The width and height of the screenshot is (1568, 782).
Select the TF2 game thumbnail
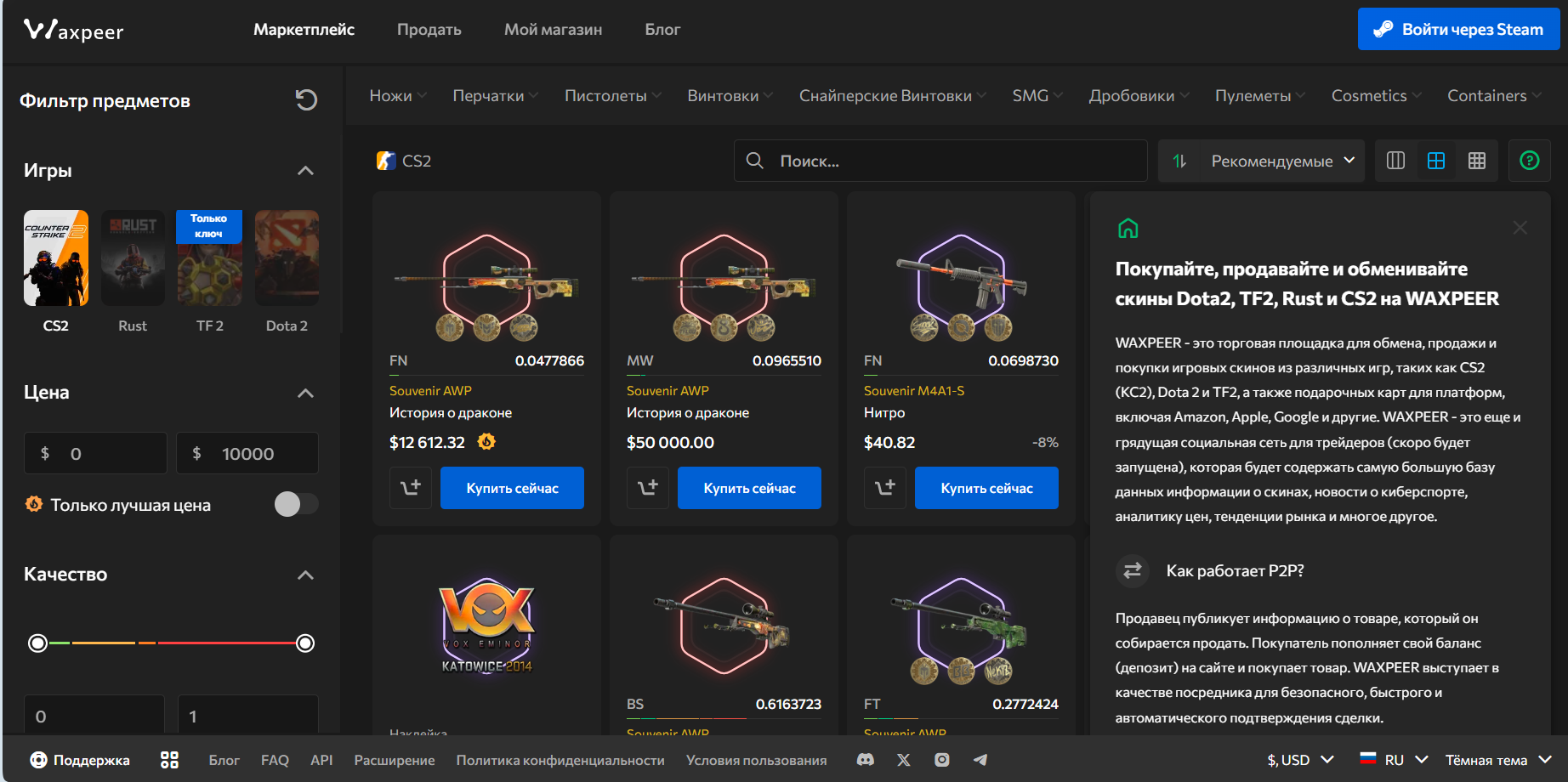pyautogui.click(x=209, y=258)
